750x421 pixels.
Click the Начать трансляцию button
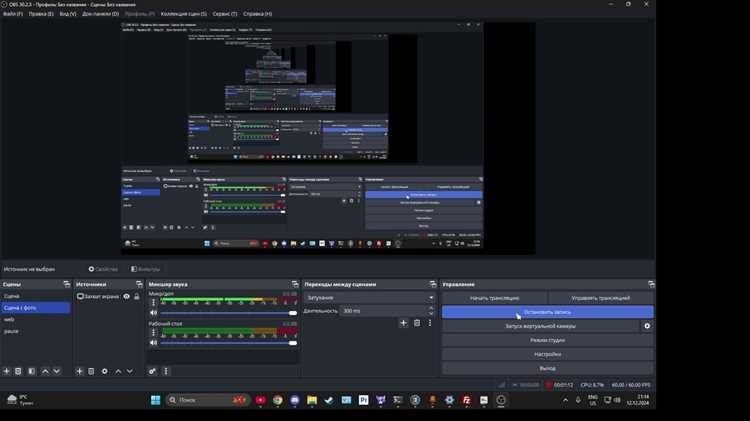[494, 298]
